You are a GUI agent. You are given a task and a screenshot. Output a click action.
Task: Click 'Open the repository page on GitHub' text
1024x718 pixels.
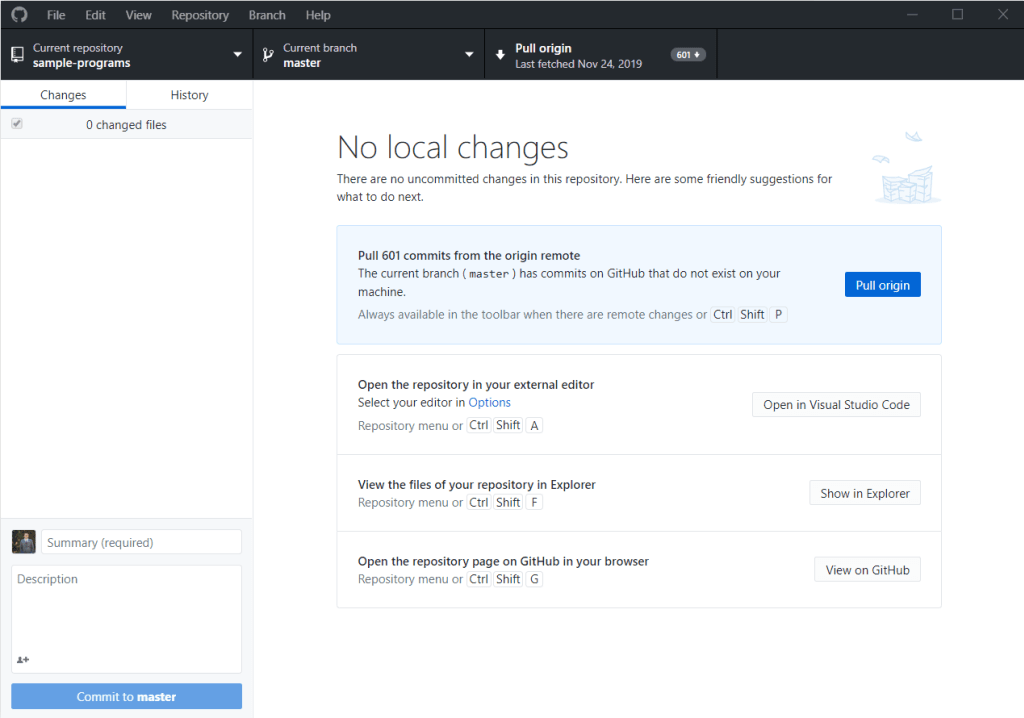tap(504, 561)
